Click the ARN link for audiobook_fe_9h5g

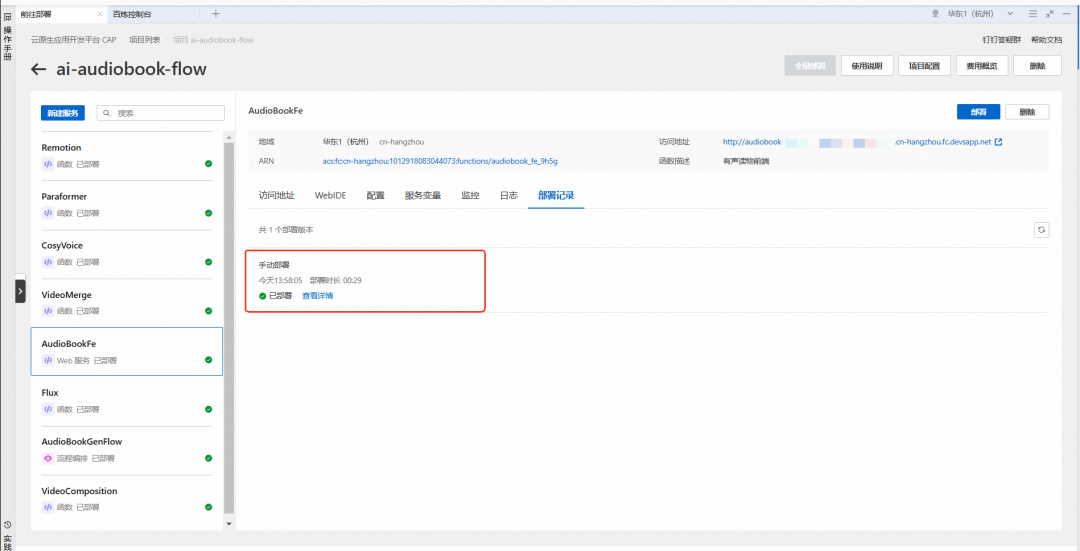[x=439, y=161]
